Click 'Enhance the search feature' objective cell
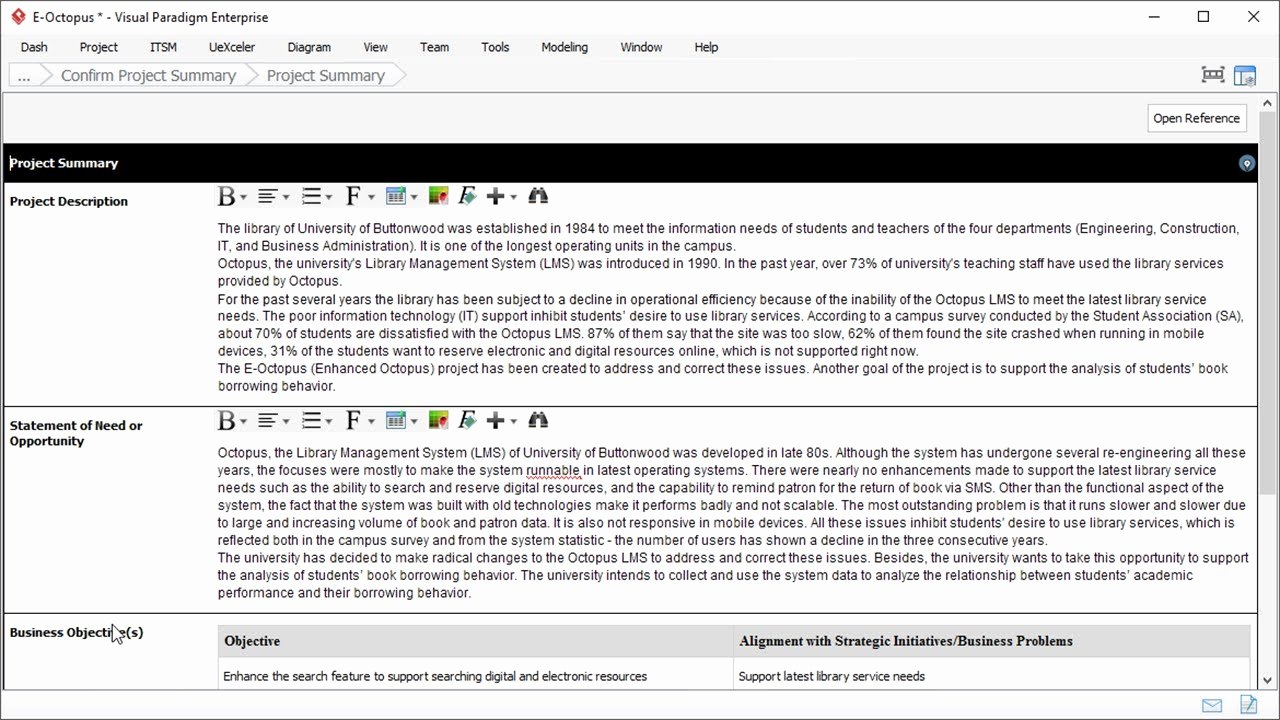This screenshot has width=1280, height=720. [x=475, y=676]
